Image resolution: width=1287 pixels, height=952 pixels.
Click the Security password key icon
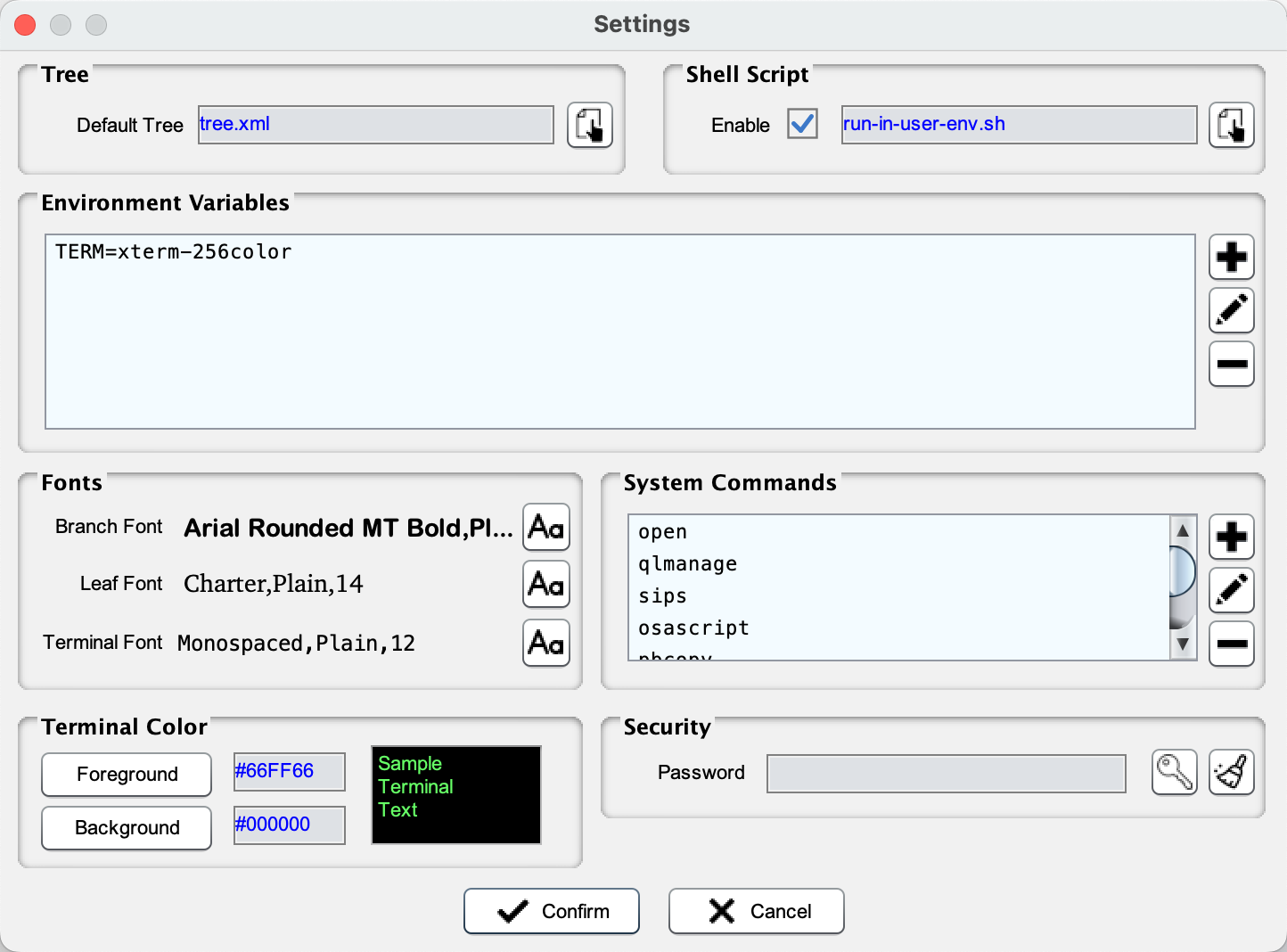click(1174, 772)
